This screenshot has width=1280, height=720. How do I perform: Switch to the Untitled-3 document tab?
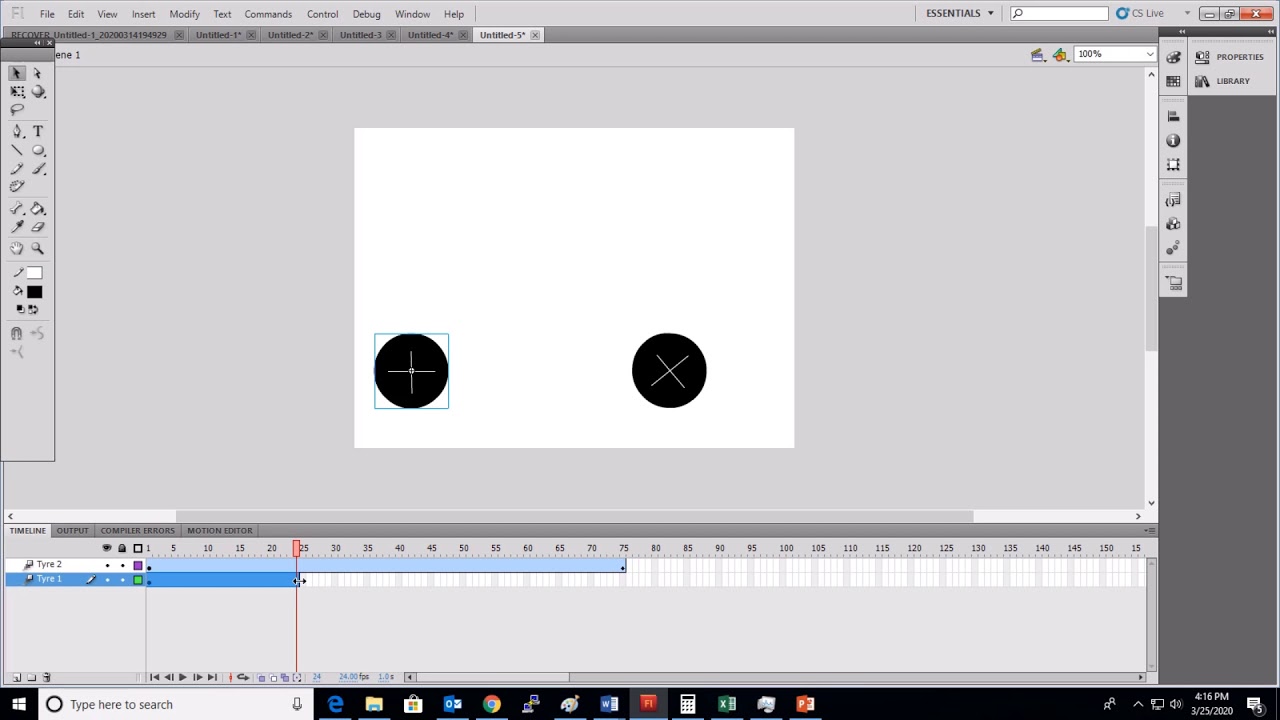click(360, 35)
